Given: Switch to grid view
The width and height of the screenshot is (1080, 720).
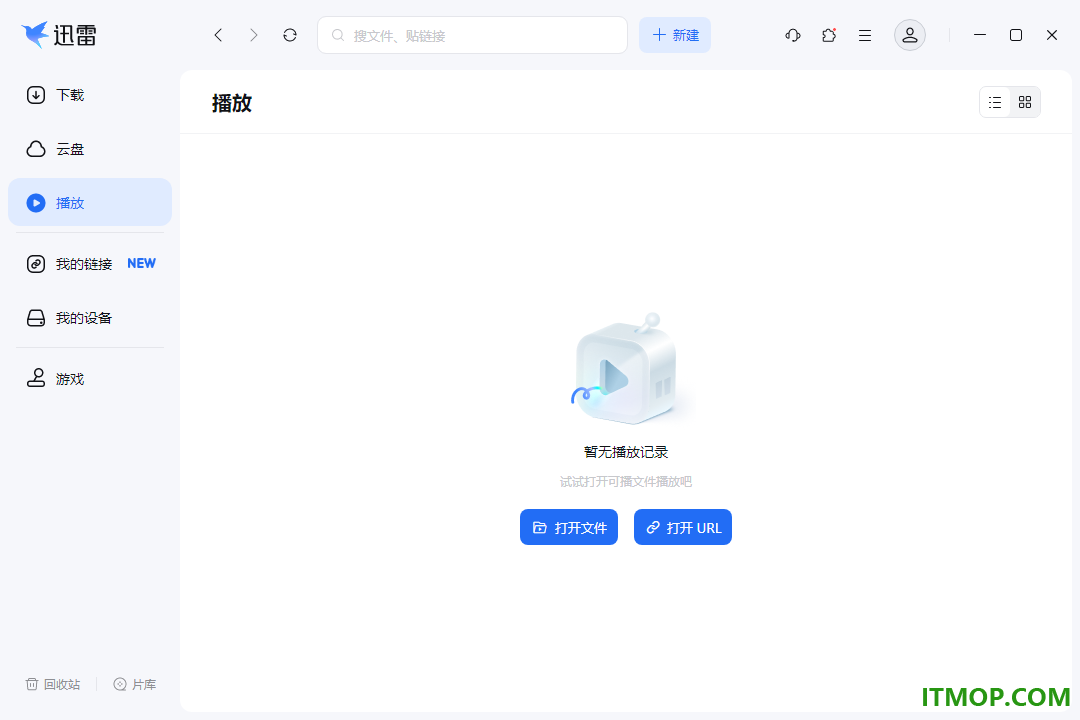Looking at the screenshot, I should 1025,103.
